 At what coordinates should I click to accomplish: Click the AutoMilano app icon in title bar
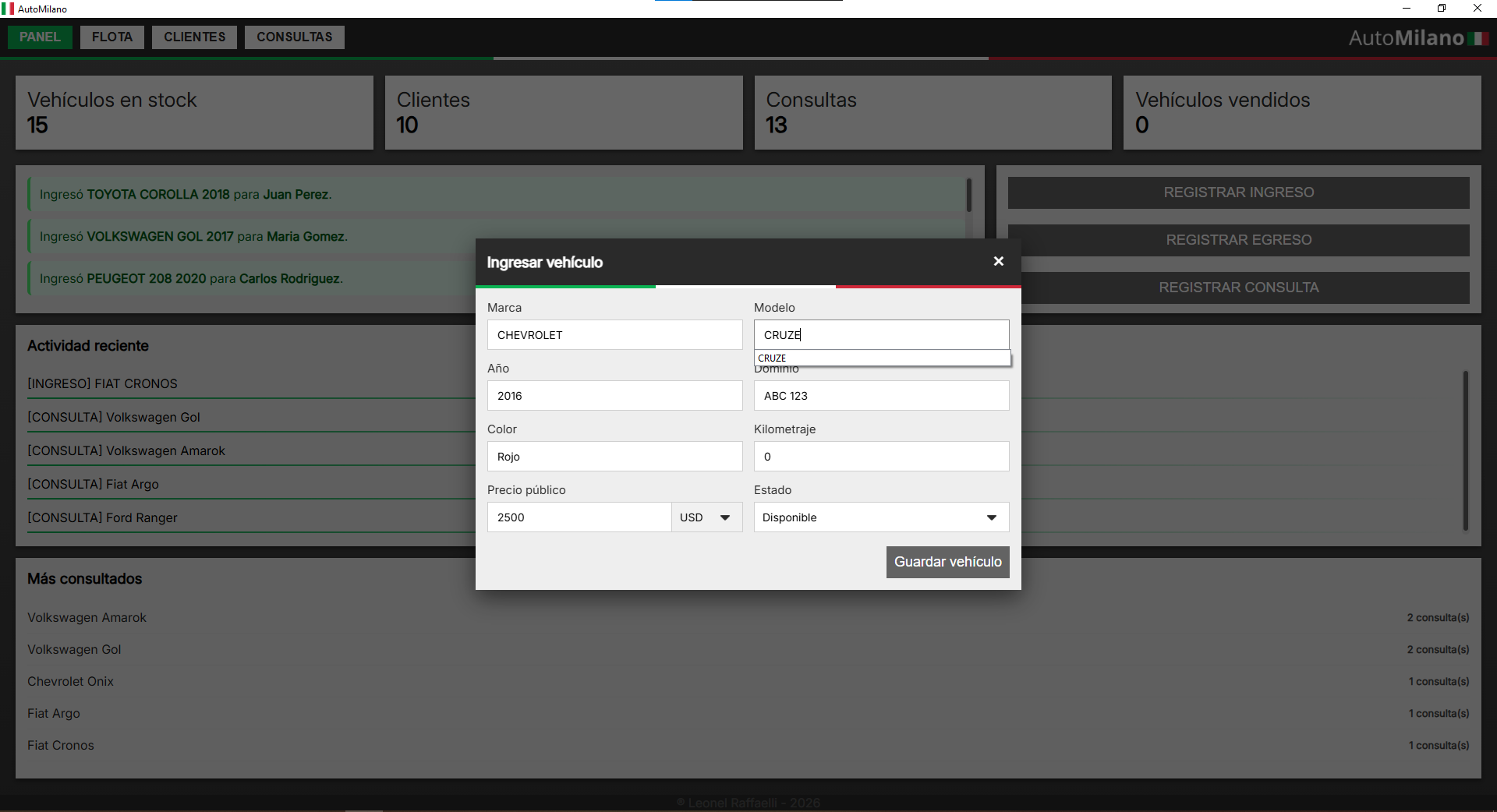[8, 9]
